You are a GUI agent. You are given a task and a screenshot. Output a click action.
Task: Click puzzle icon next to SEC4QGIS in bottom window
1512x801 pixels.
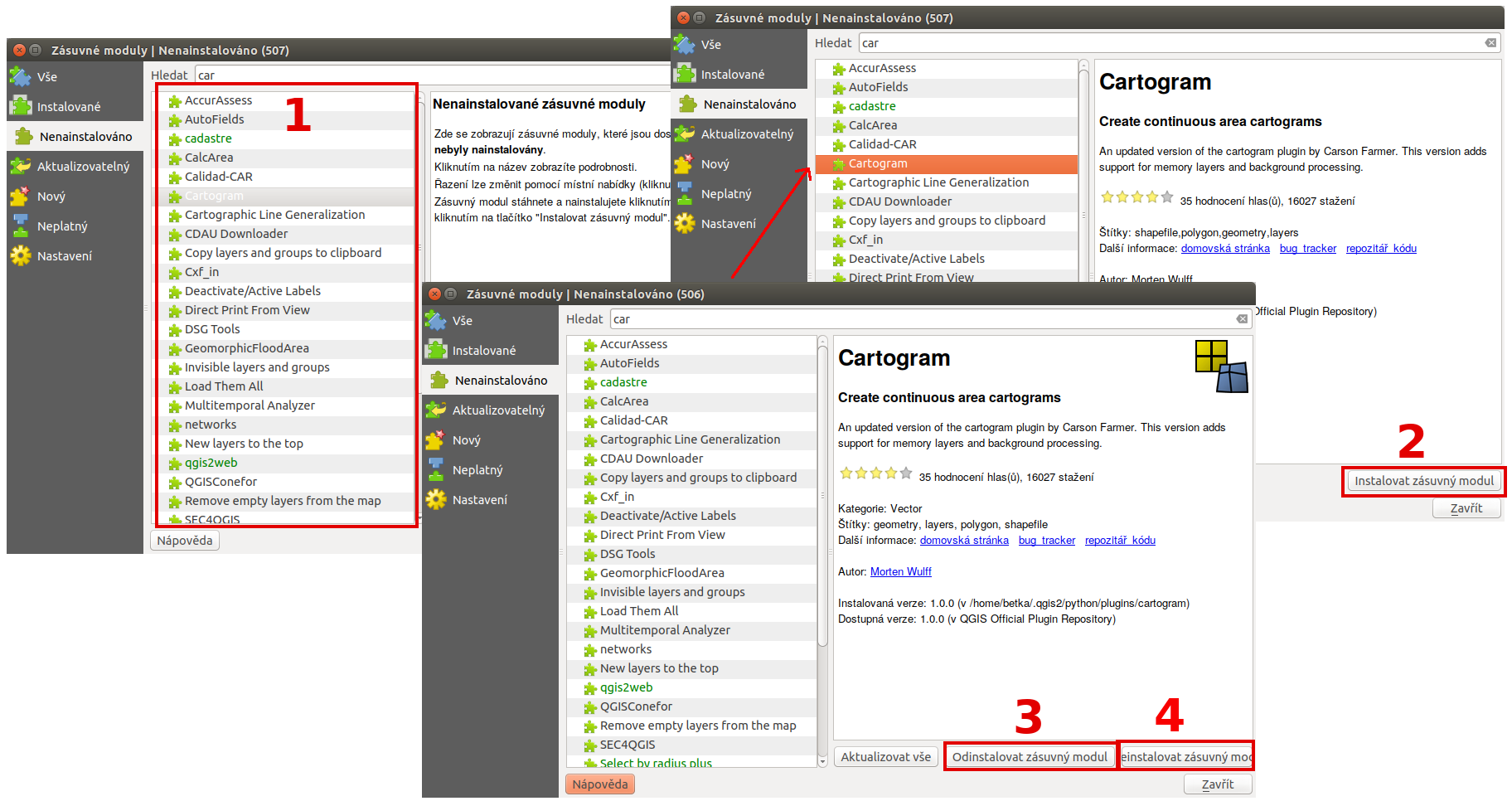click(x=590, y=745)
